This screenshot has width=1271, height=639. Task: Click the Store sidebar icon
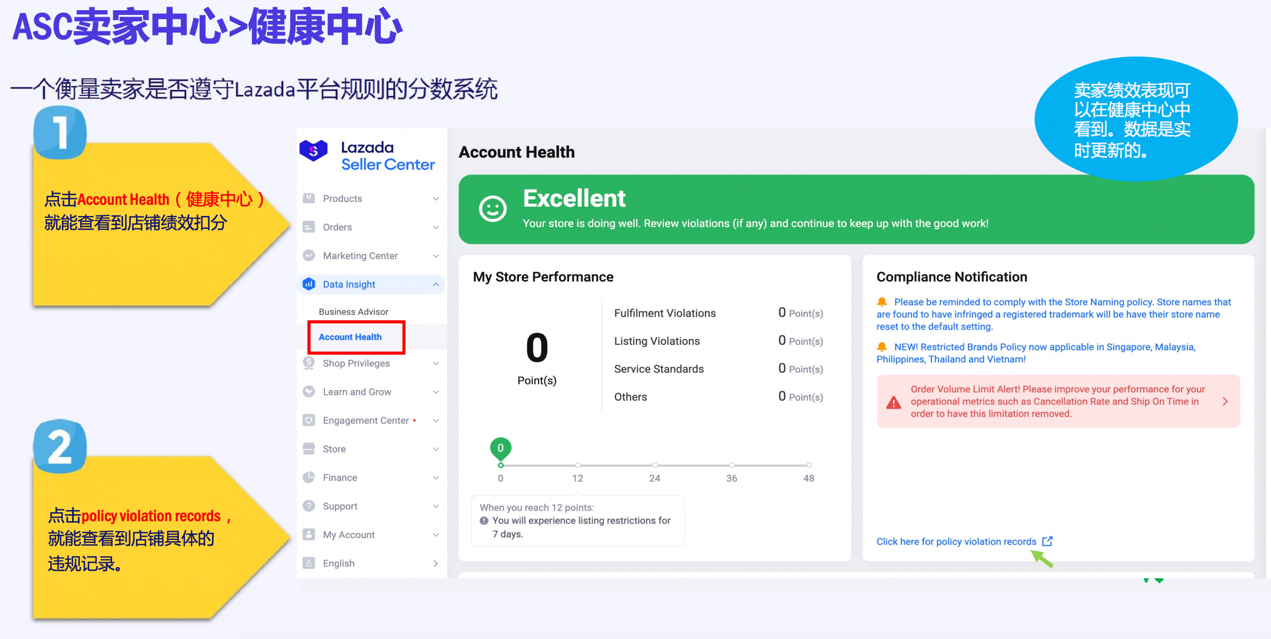click(x=309, y=449)
